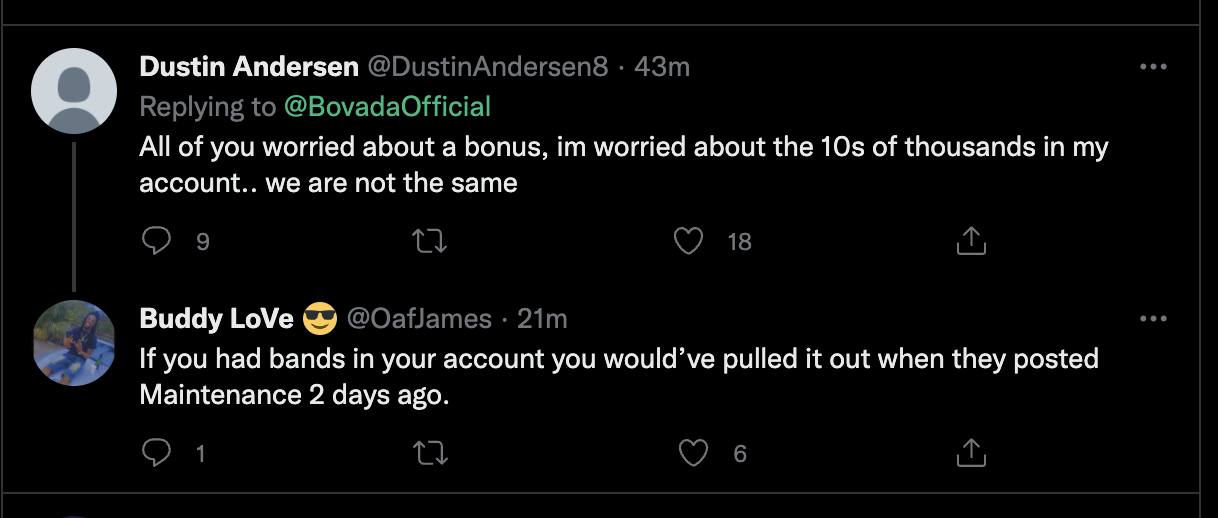Open the 21m timestamp link
Screen dimensions: 1218x518
click(x=542, y=319)
